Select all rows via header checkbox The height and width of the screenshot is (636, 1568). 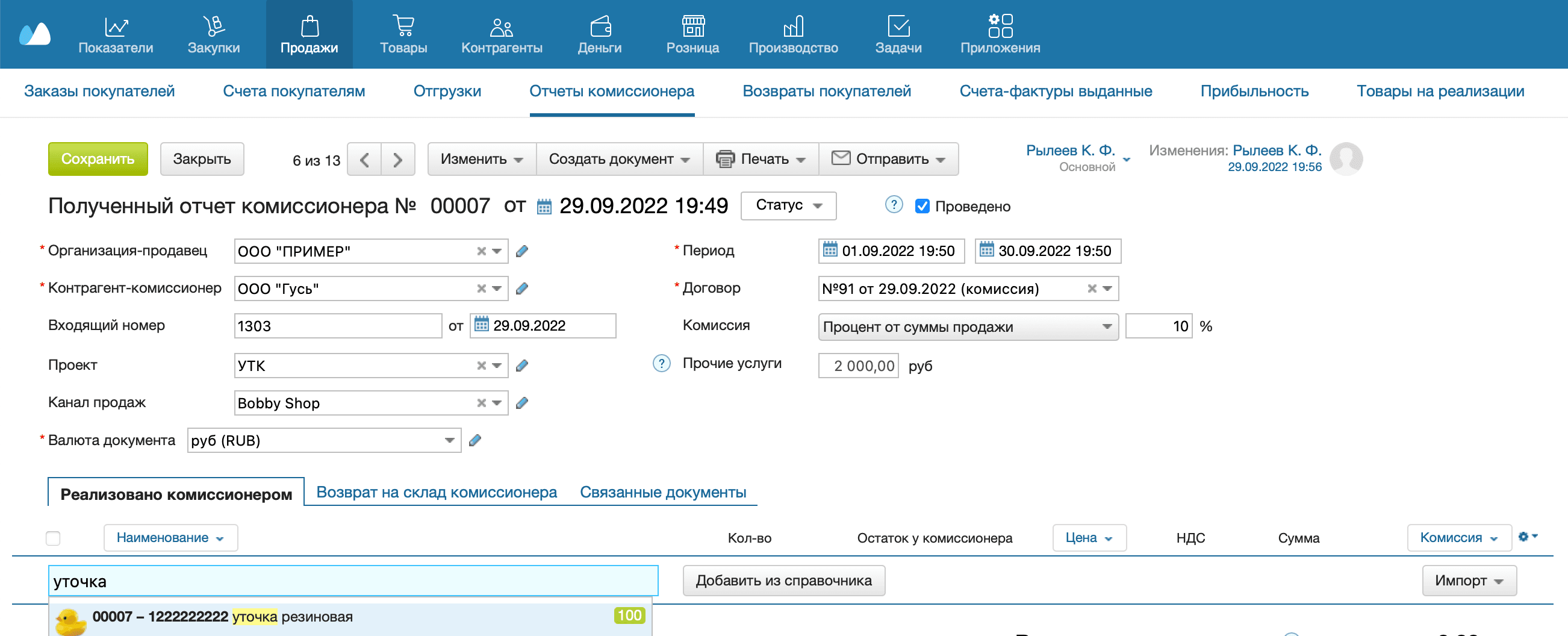pos(54,538)
